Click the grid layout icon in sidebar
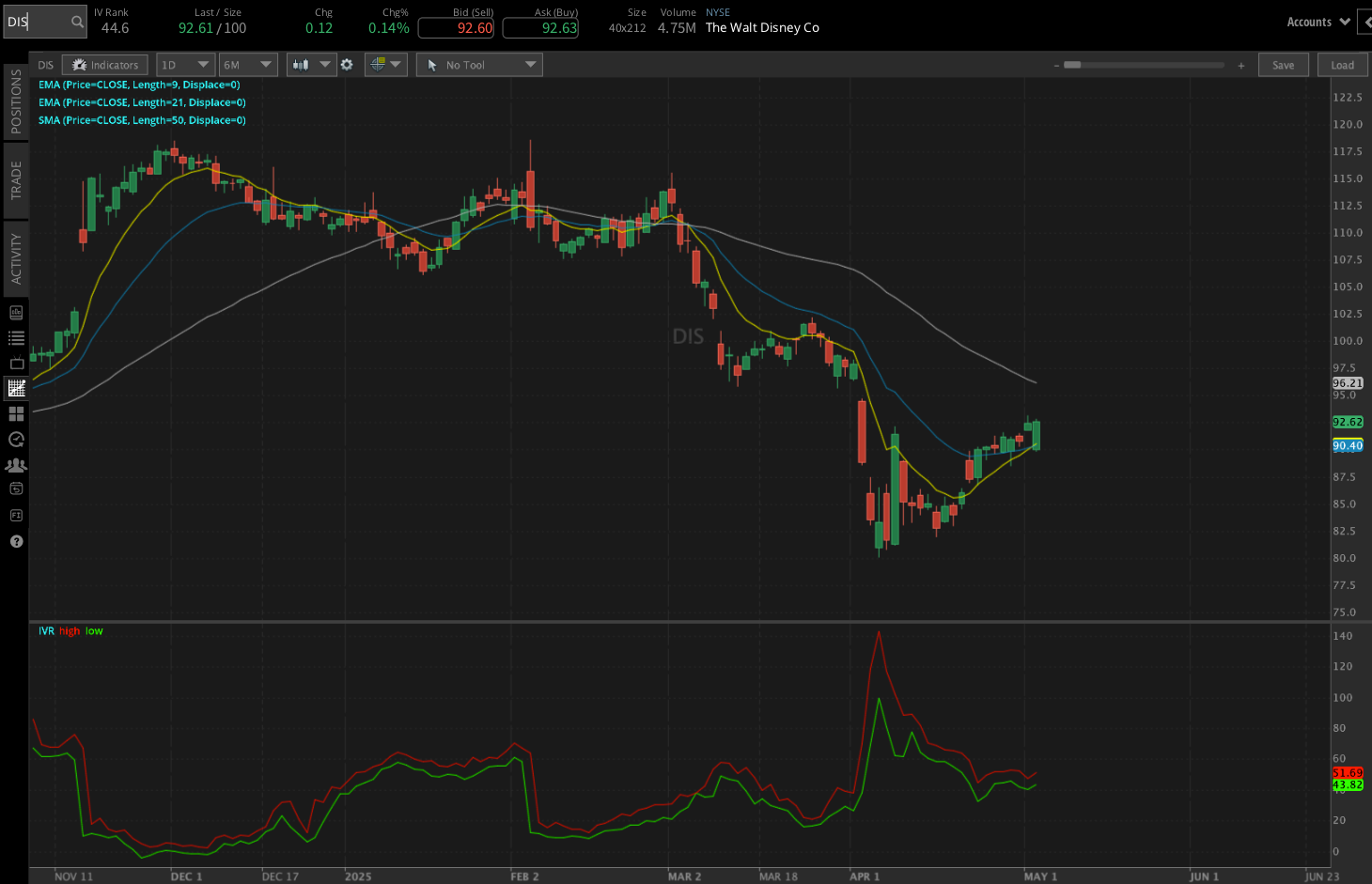The height and width of the screenshot is (884, 1372). tap(15, 413)
